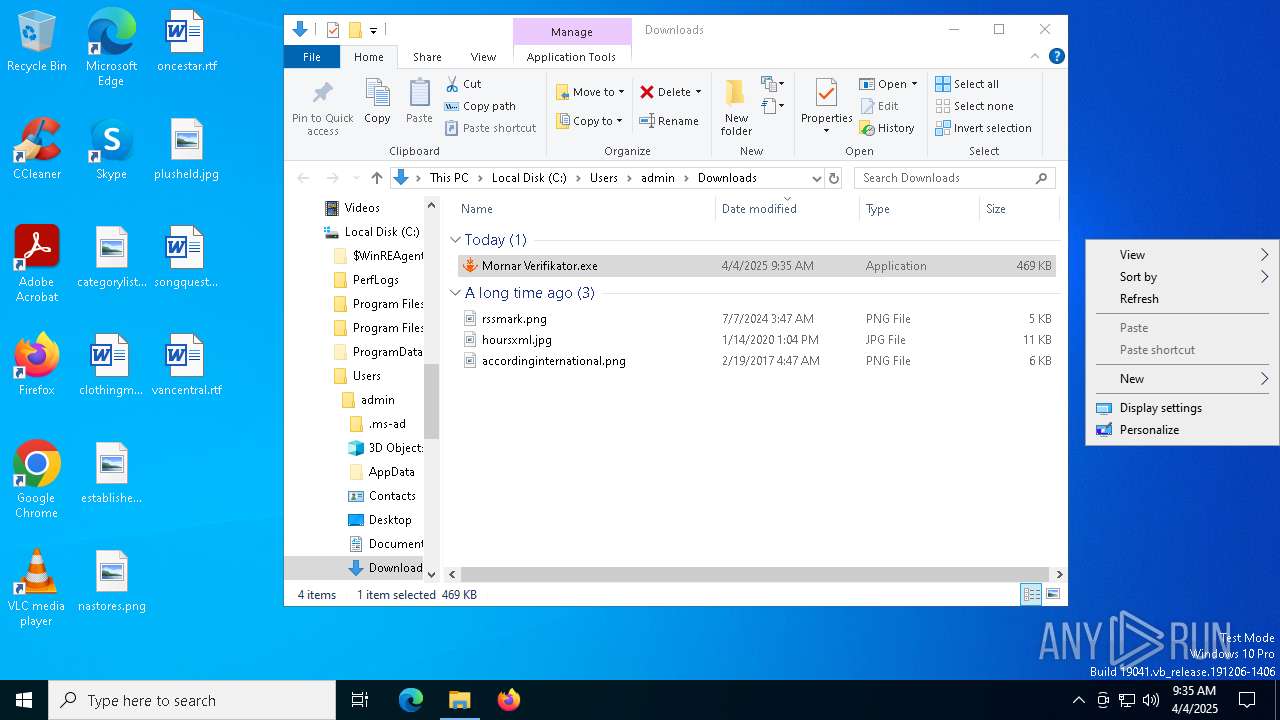The width and height of the screenshot is (1280, 720).
Task: Click the Paste ribbon icon
Action: point(419,101)
